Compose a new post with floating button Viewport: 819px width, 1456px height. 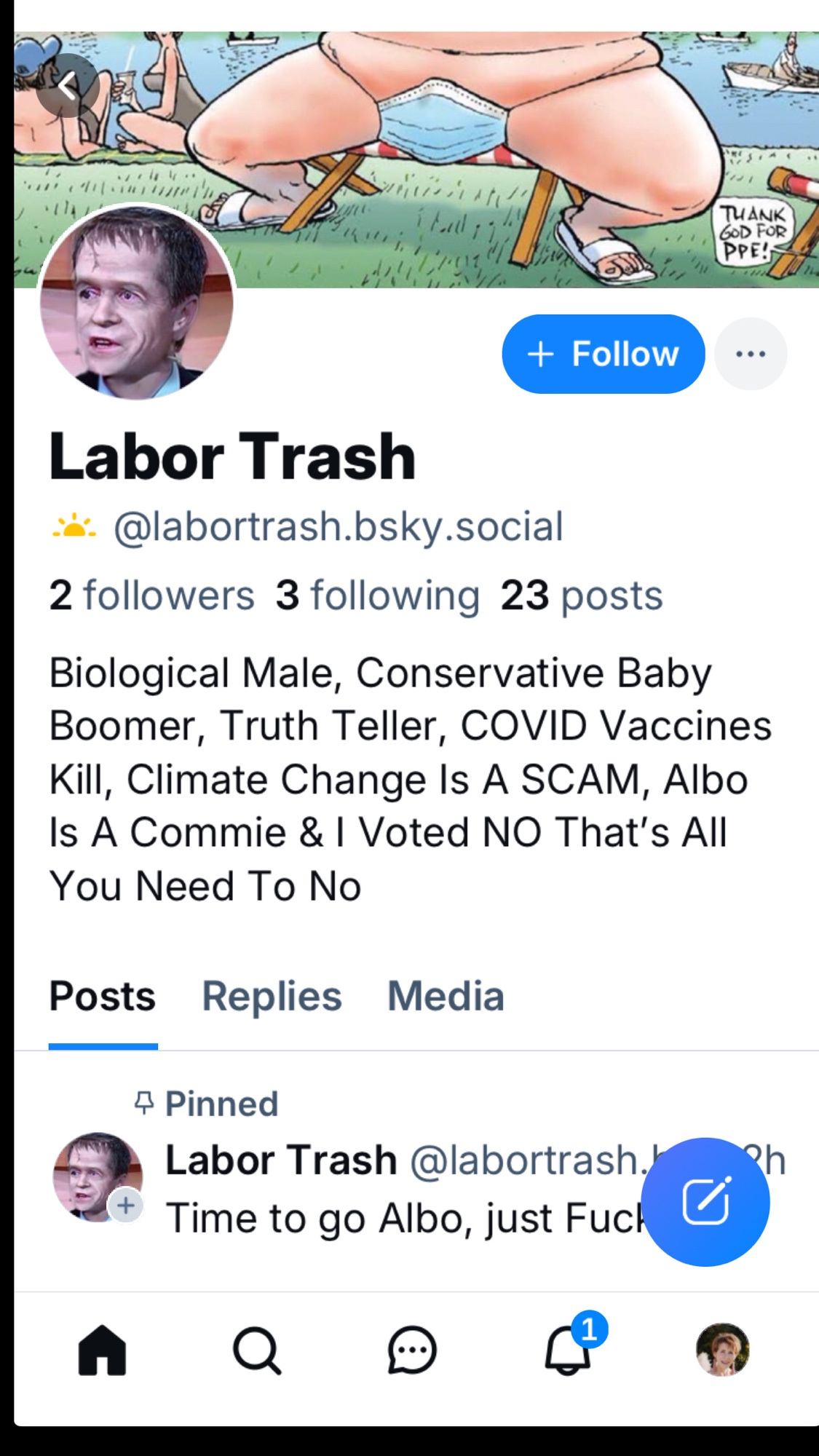pyautogui.click(x=705, y=1202)
